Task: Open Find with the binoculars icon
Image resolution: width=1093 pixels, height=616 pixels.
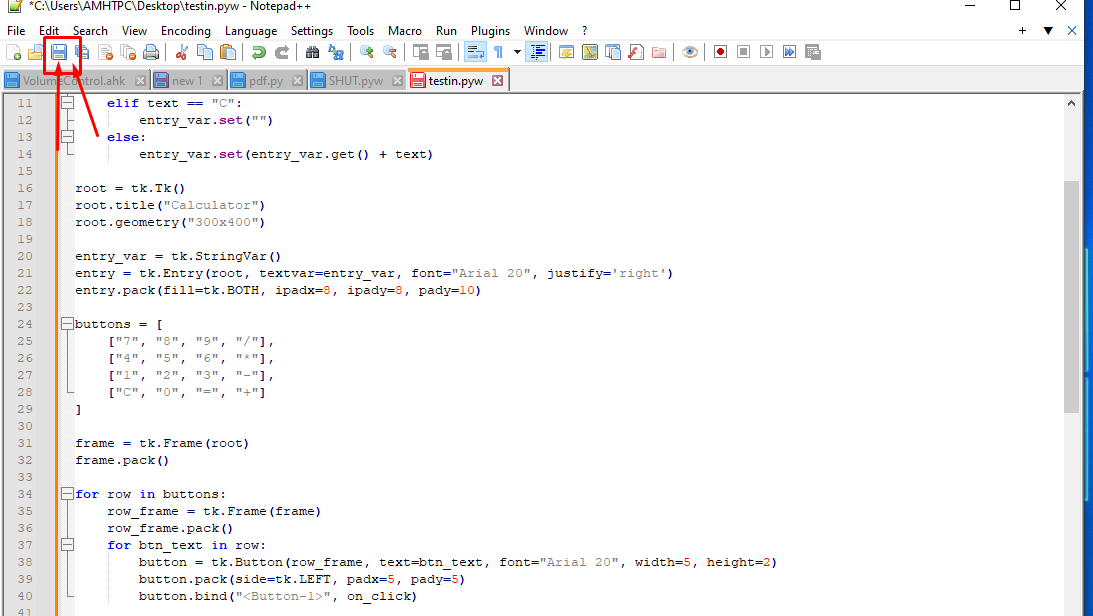Action: [x=313, y=52]
